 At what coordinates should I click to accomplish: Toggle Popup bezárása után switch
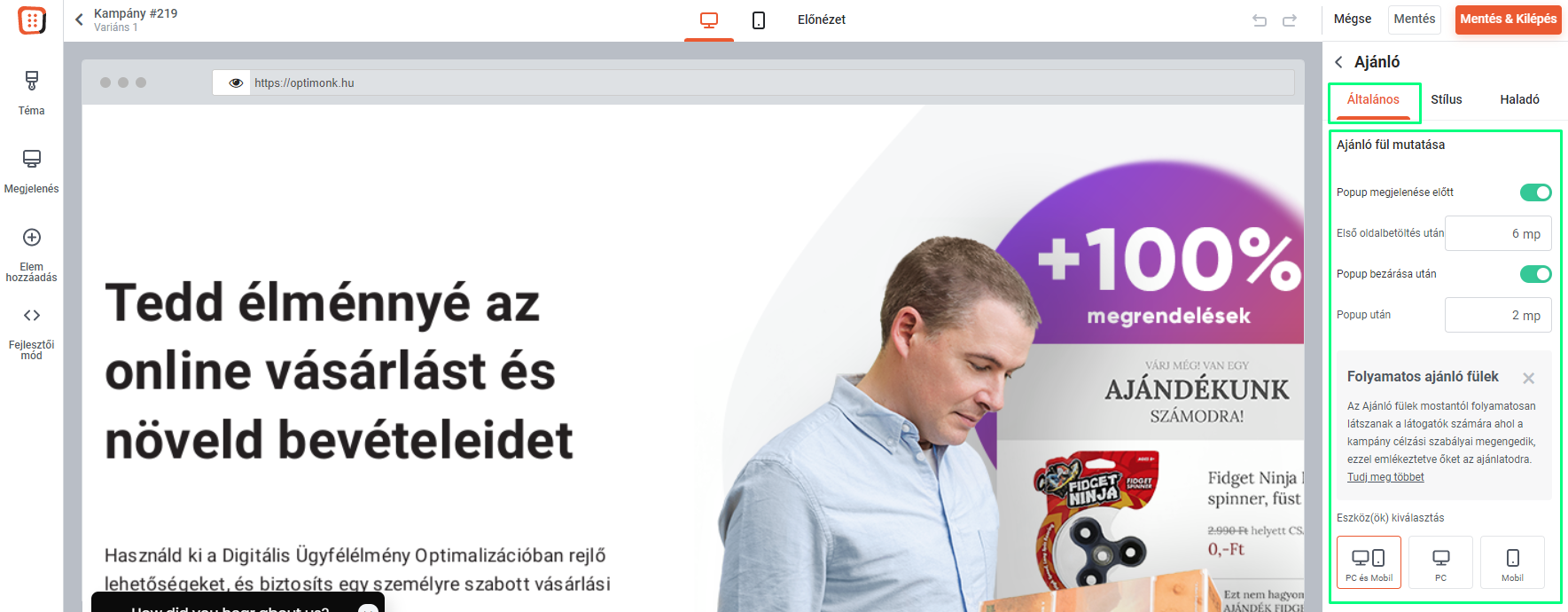[x=1535, y=274]
